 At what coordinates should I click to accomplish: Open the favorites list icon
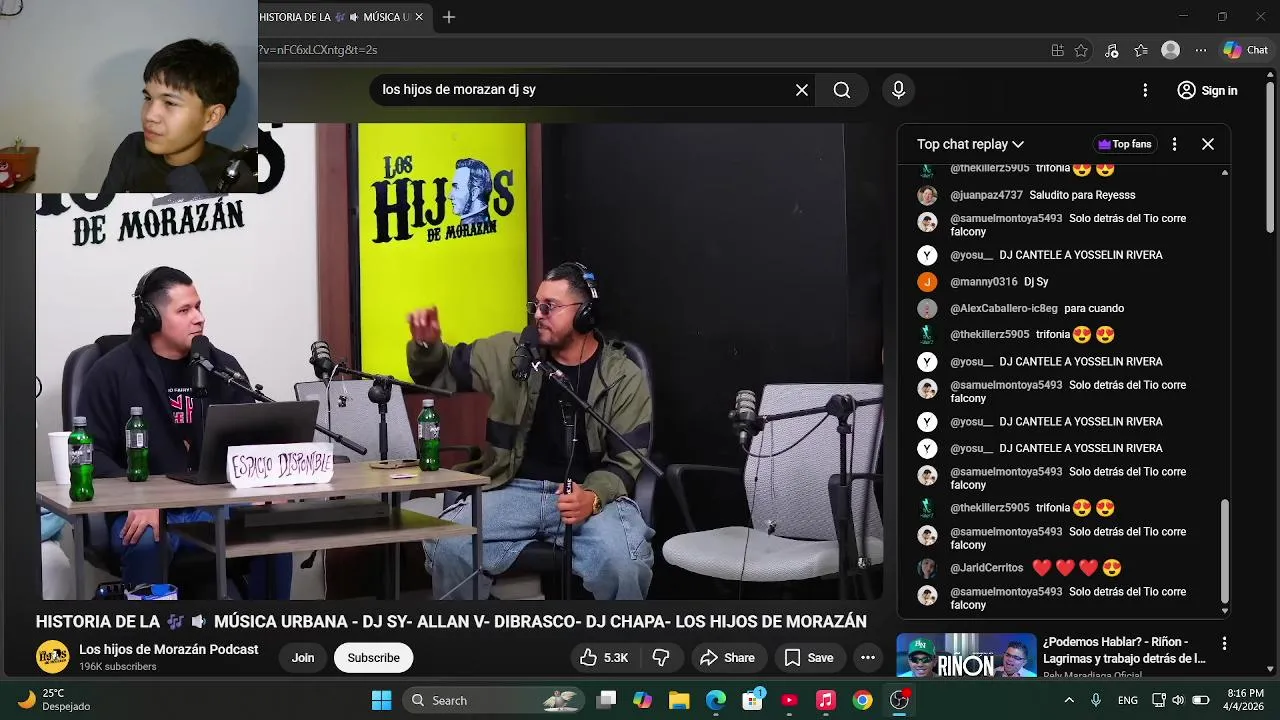point(1141,50)
